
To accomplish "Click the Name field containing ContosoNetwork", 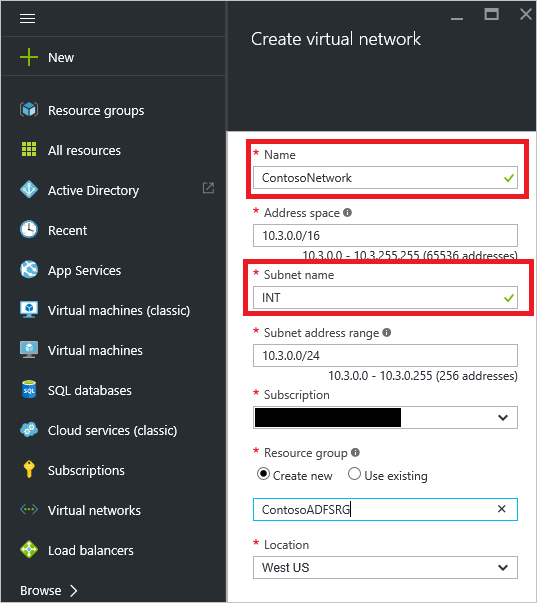I will point(385,177).
